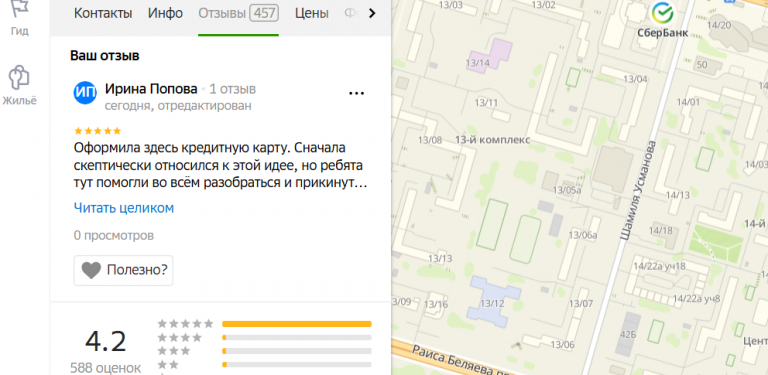This screenshot has width=768, height=375.
Task: Click the review text body
Action: coord(221,166)
